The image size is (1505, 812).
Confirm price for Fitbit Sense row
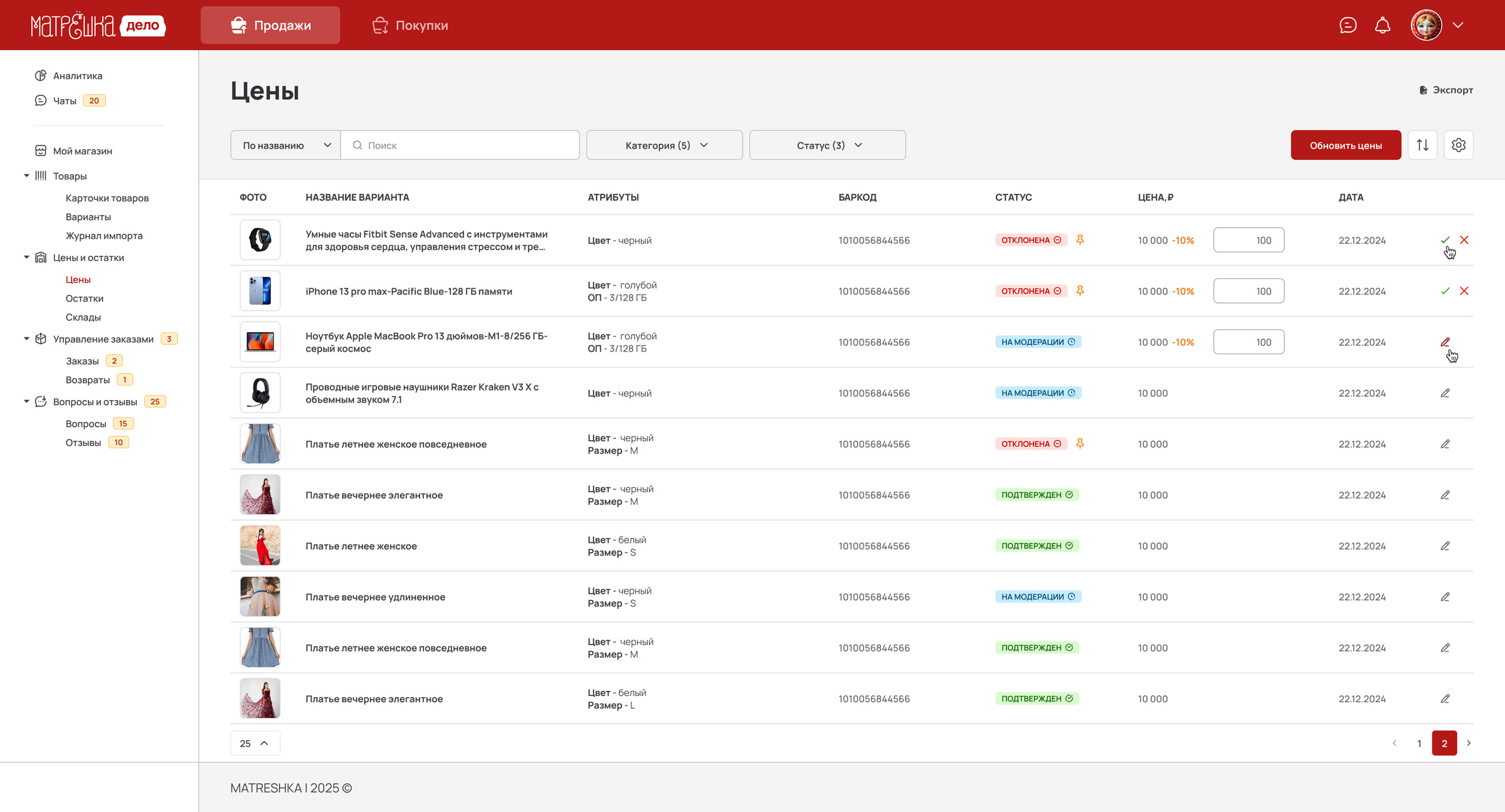[1445, 240]
